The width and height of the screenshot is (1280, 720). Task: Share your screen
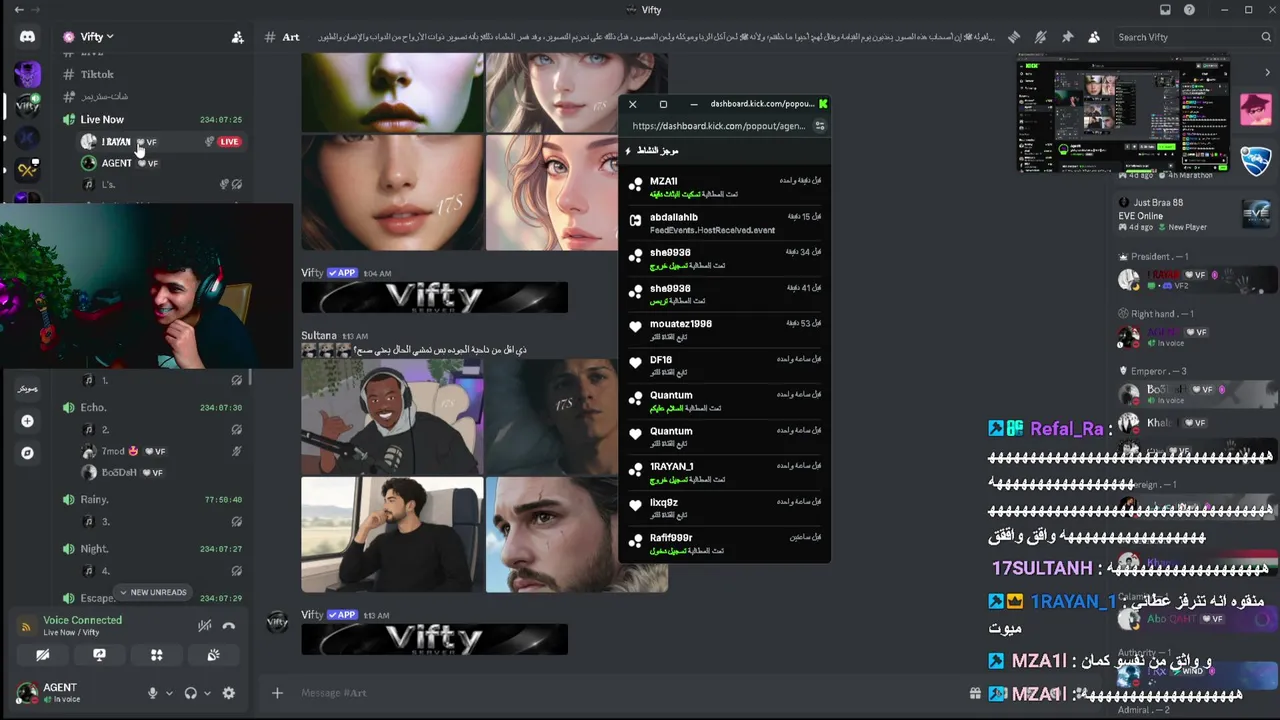(x=99, y=655)
